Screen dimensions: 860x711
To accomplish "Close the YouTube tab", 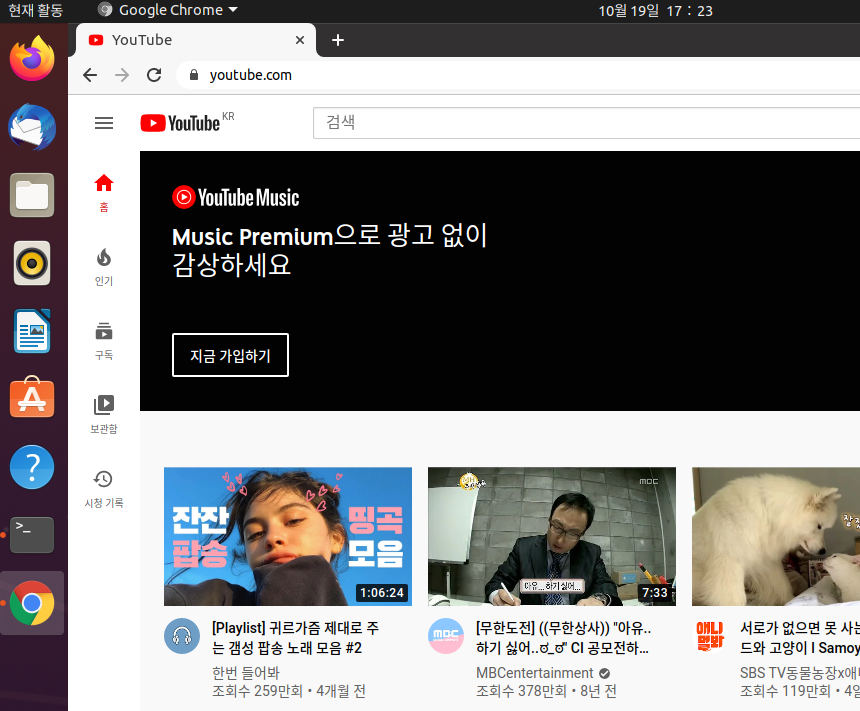I will [300, 40].
